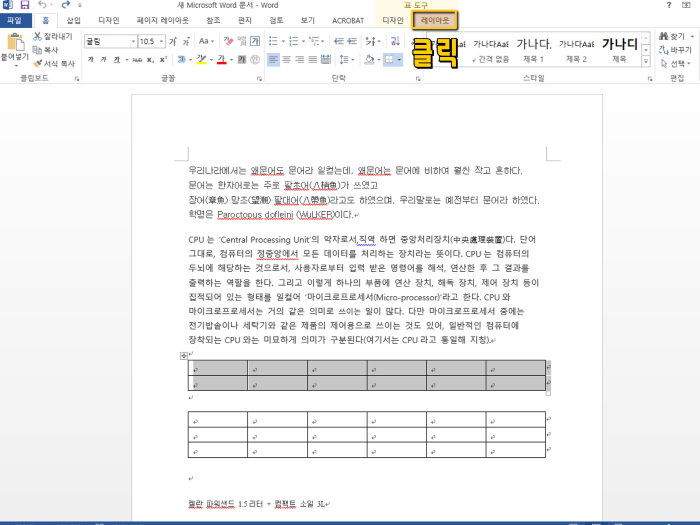
Task: Switch to the Page Layout (페이지 레이아웃) tab
Action: coord(162,21)
